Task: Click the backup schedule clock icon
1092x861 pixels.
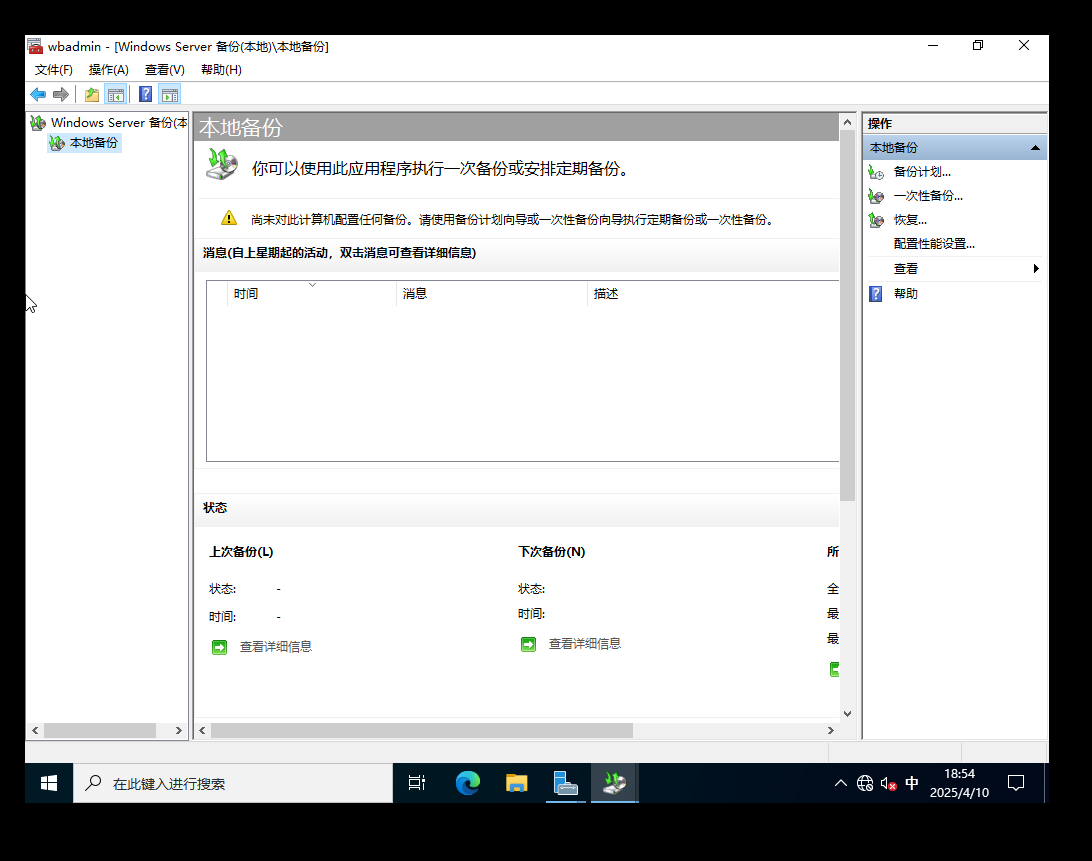Action: tap(876, 172)
